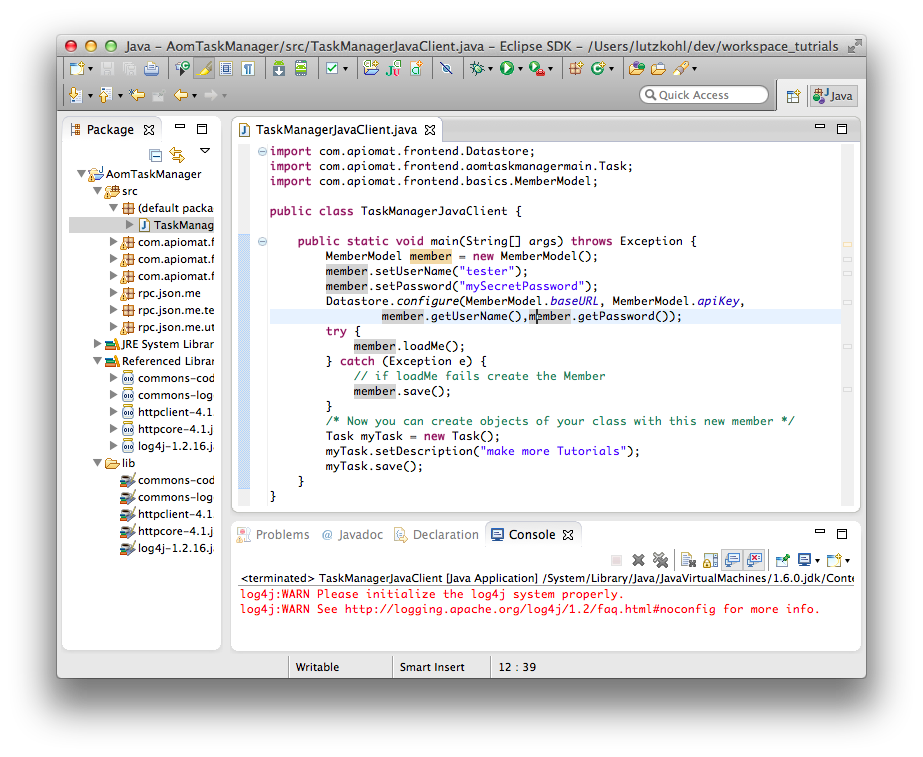
Task: Pin the Console view
Action: [x=782, y=560]
